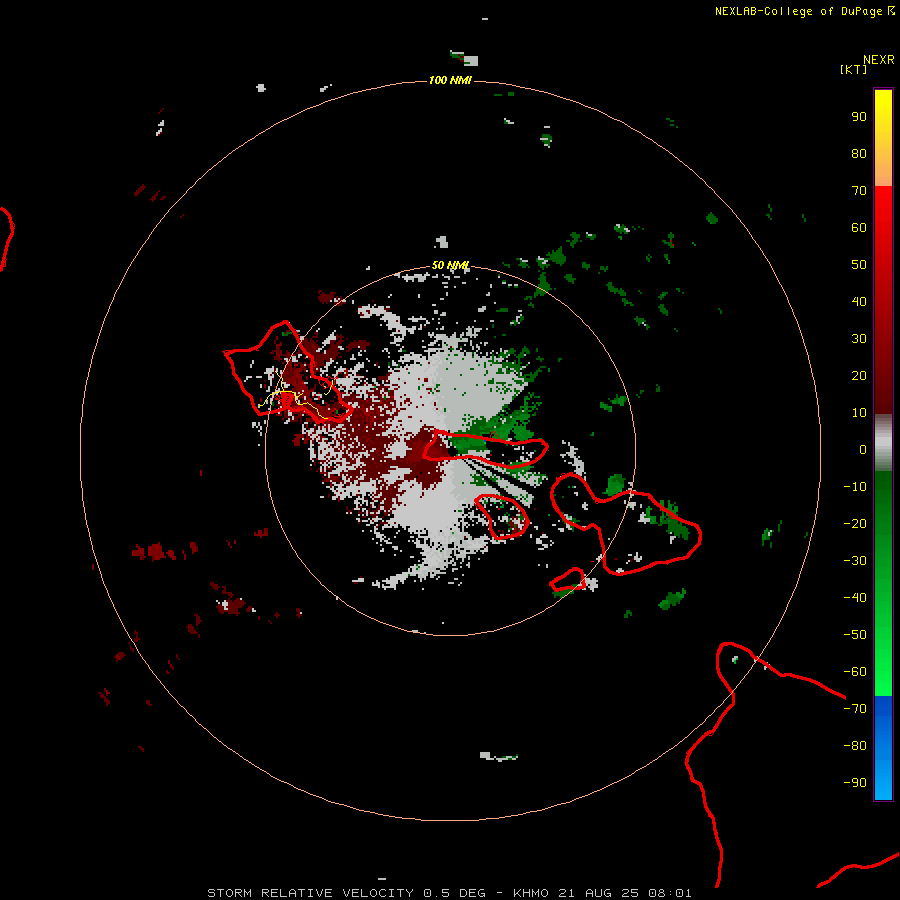Select the -40 value on velocity scale
Image resolution: width=900 pixels, height=900 pixels.
(x=855, y=598)
